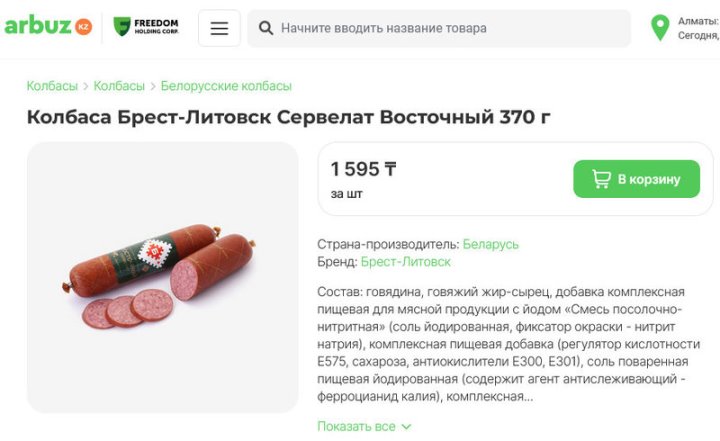Viewport: 720px width, 441px height.
Task: Click the "за шт" unit label
Action: pos(346,194)
